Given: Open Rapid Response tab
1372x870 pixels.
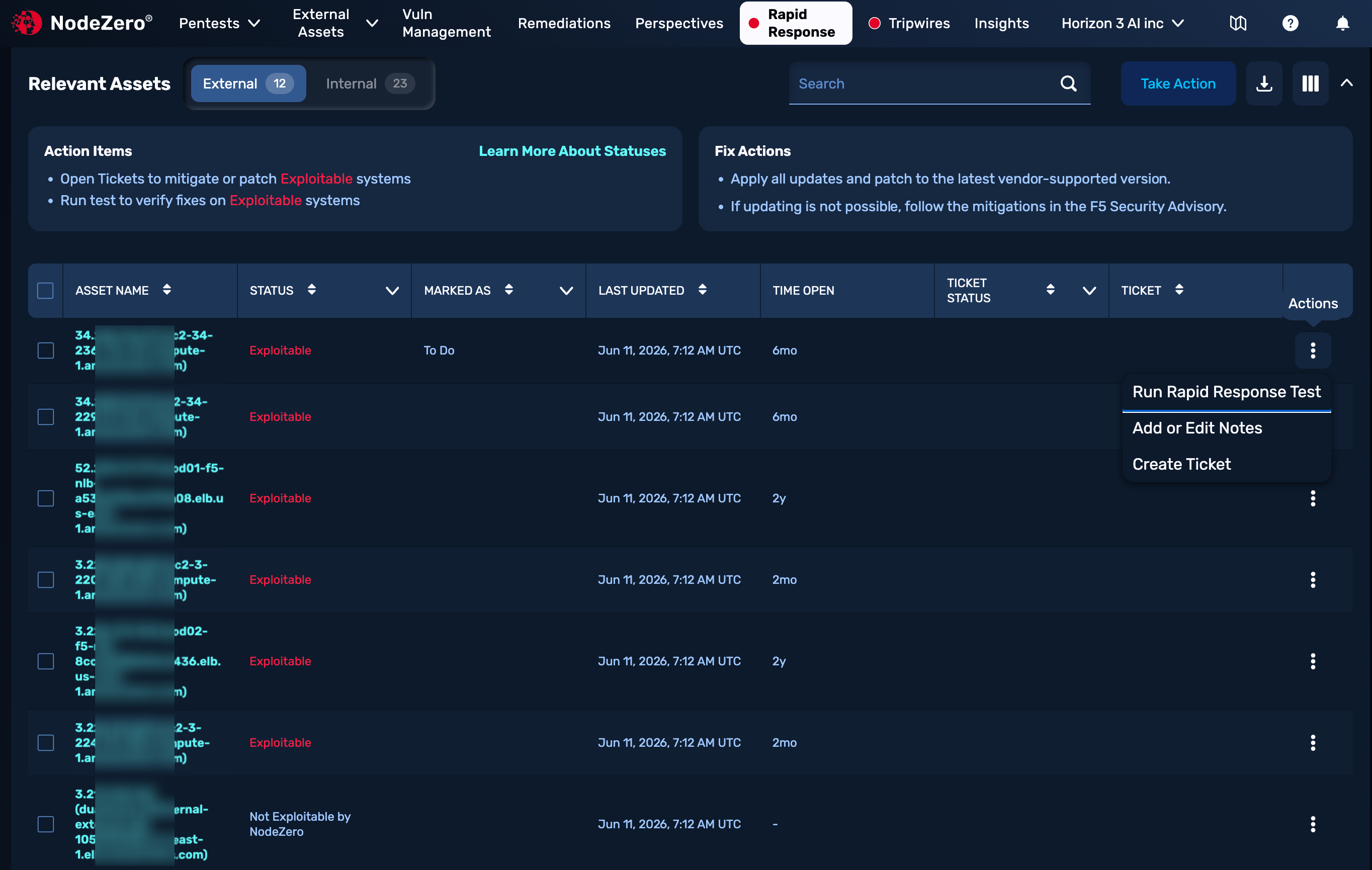Looking at the screenshot, I should (x=796, y=23).
